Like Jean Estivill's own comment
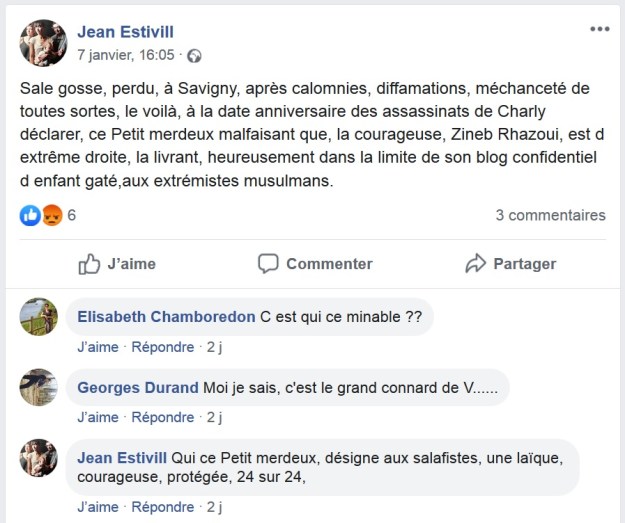This screenshot has height=523, width=625. [x=97, y=506]
